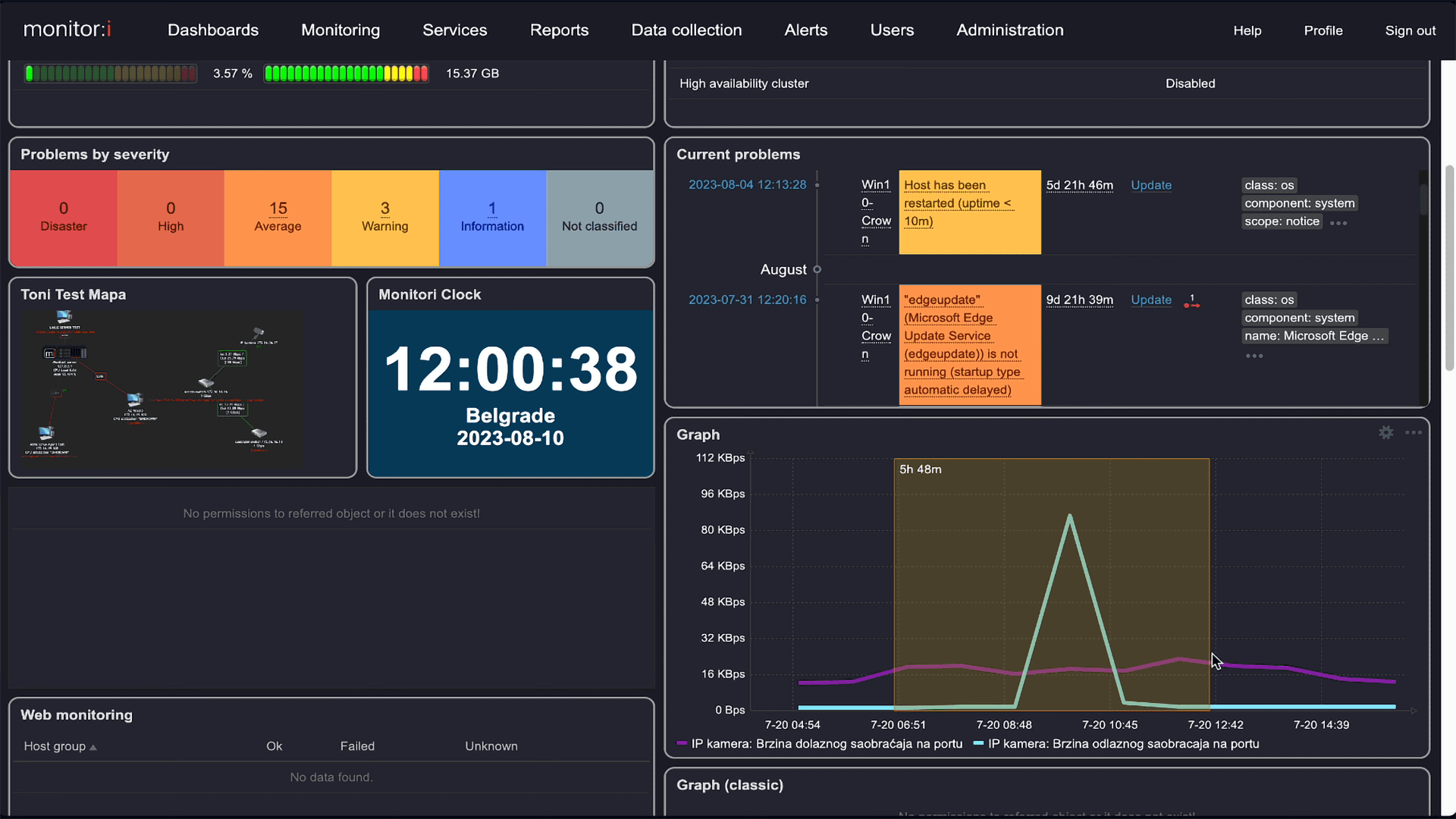Image resolution: width=1456 pixels, height=819 pixels.
Task: Click the Information severity blue box
Action: pyautogui.click(x=492, y=218)
